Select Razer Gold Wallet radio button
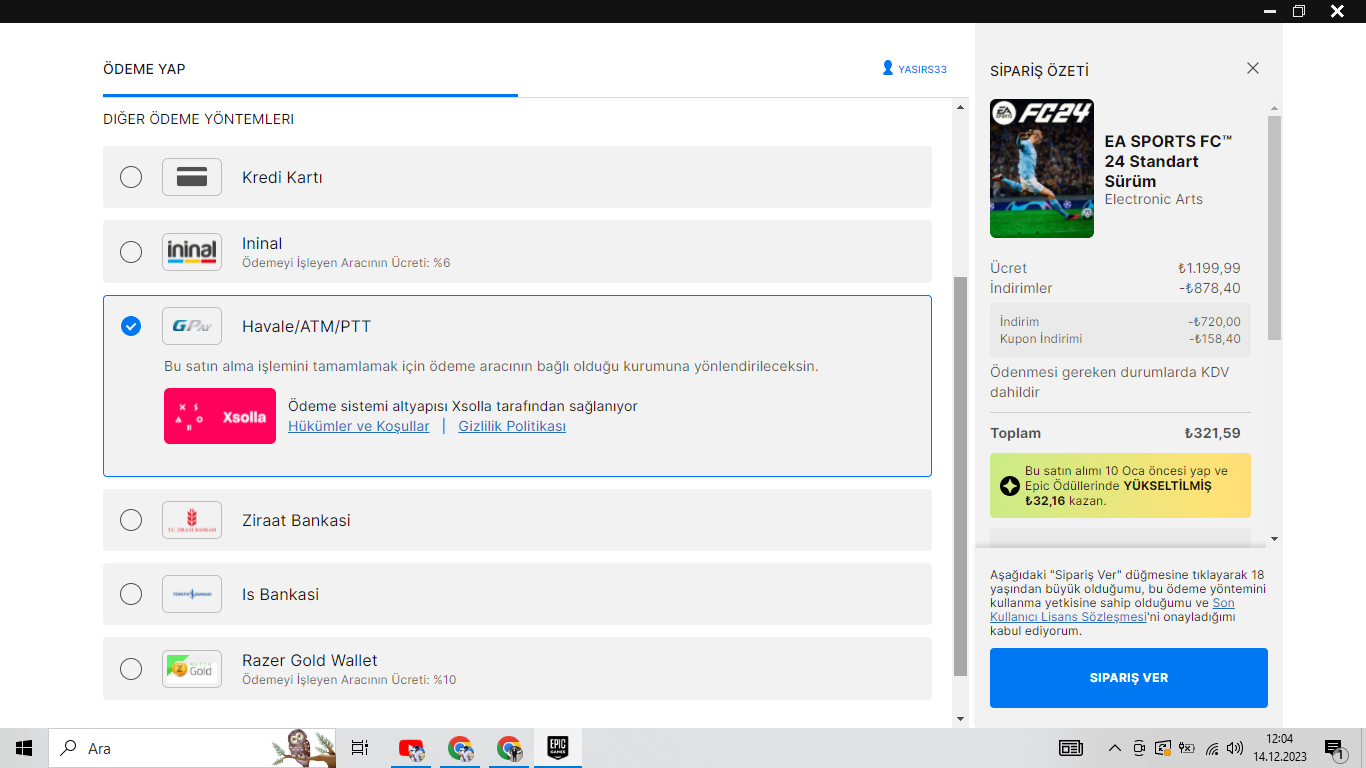1366x768 pixels. [131, 669]
